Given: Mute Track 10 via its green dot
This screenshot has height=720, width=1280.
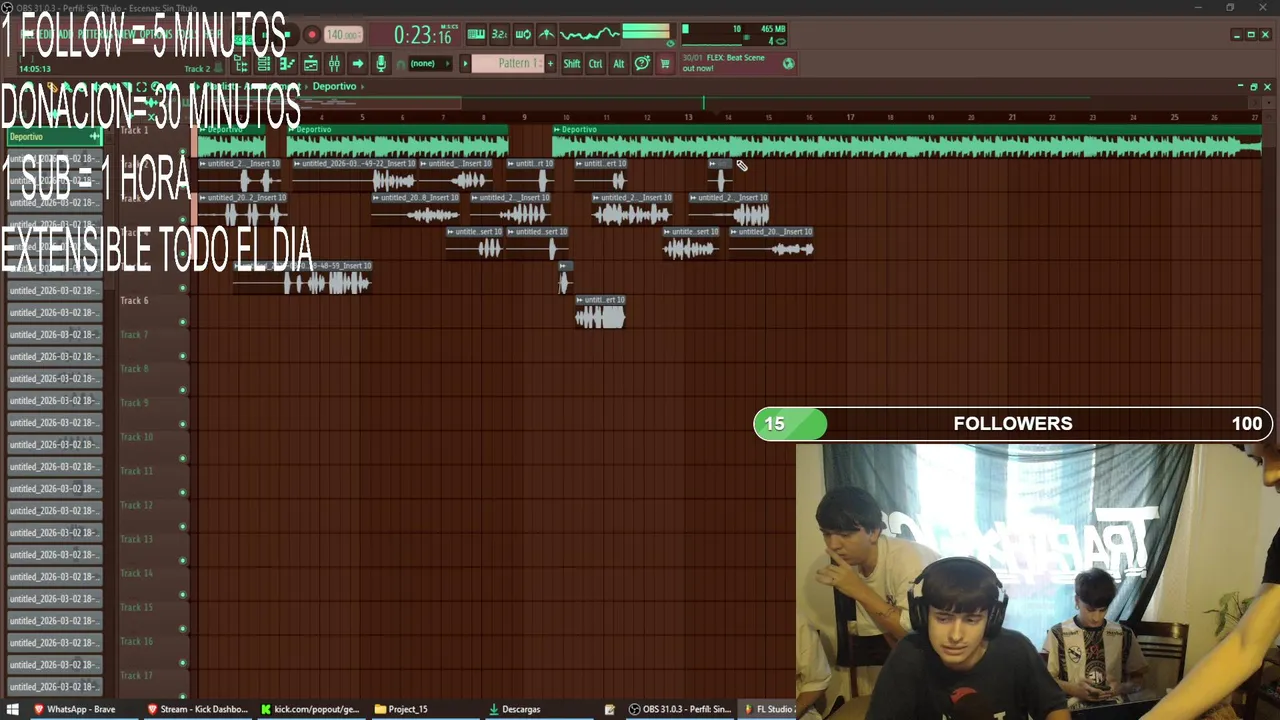Looking at the screenshot, I should [183, 458].
